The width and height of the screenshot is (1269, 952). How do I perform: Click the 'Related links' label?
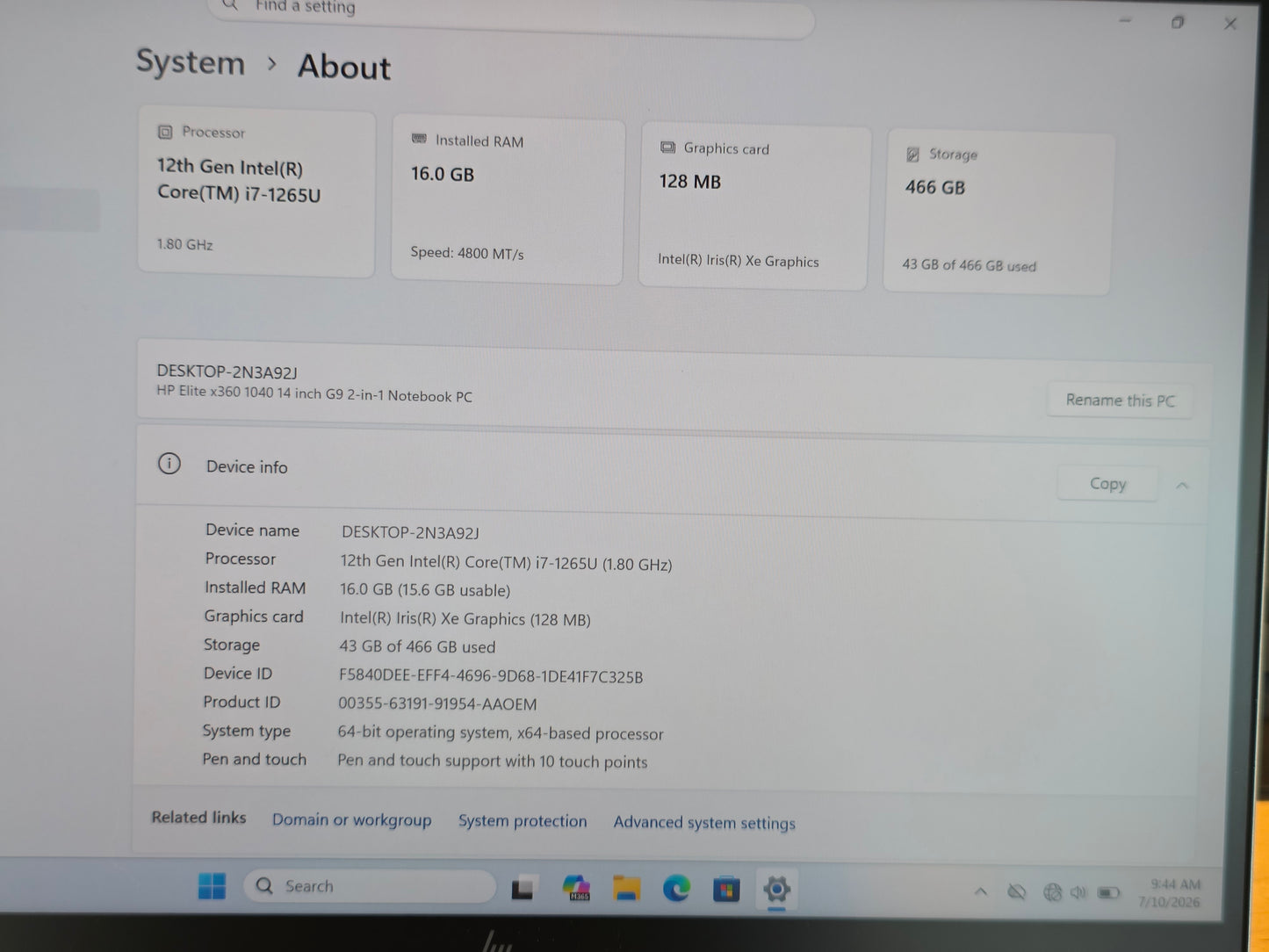(198, 818)
